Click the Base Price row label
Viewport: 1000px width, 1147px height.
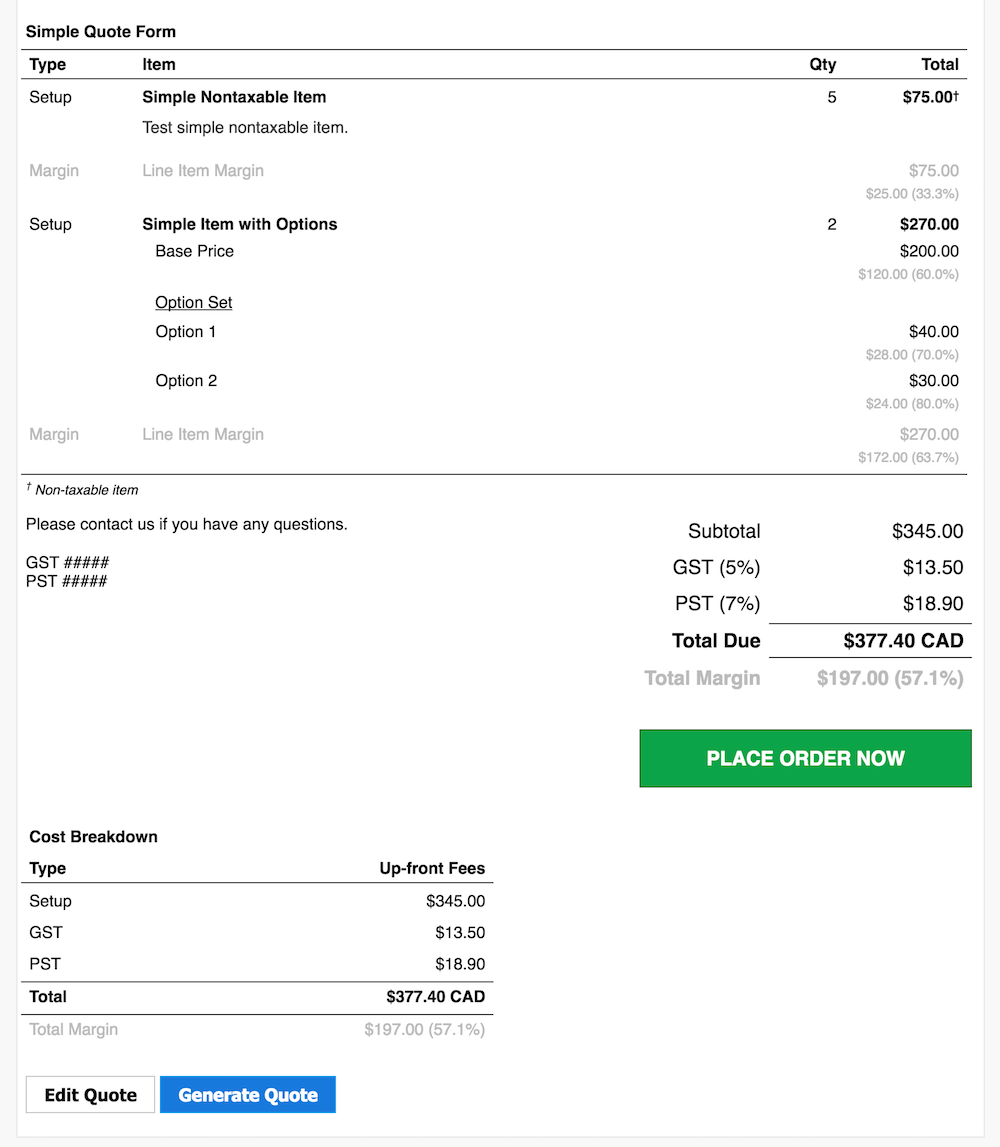coord(195,251)
